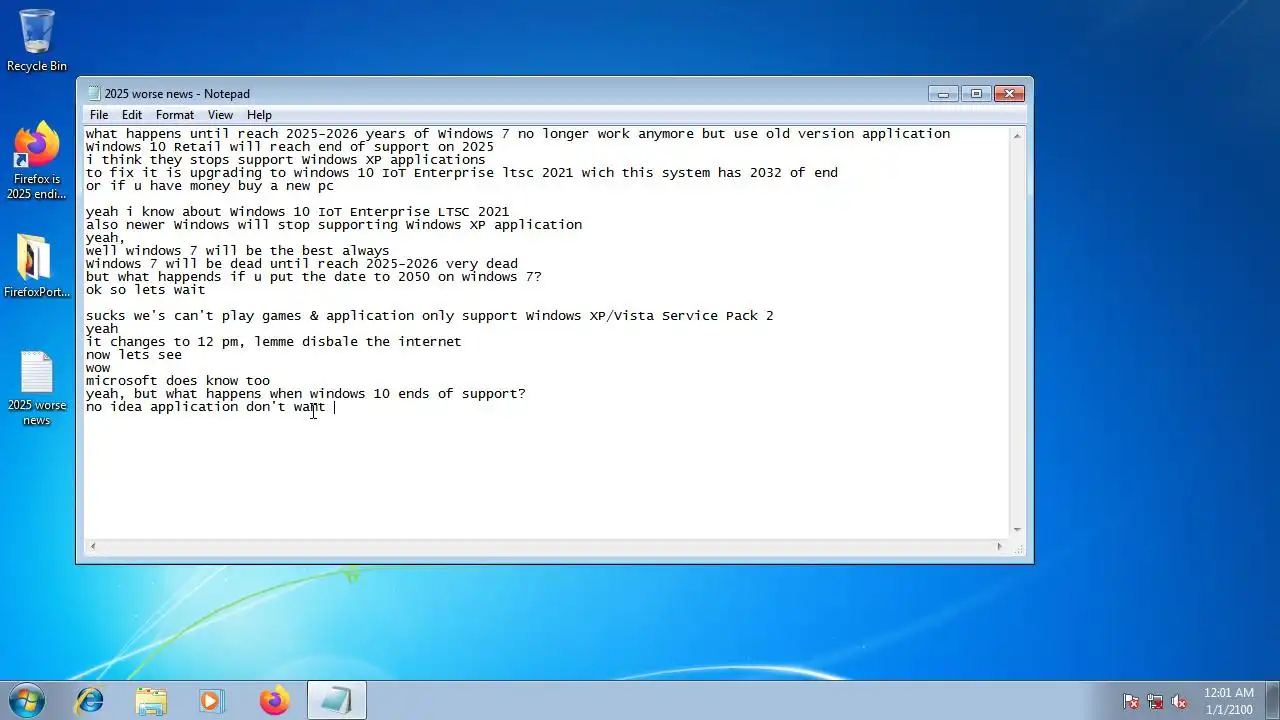Viewport: 1280px width, 720px height.
Task: Maximize the Notepad window
Action: click(x=976, y=94)
